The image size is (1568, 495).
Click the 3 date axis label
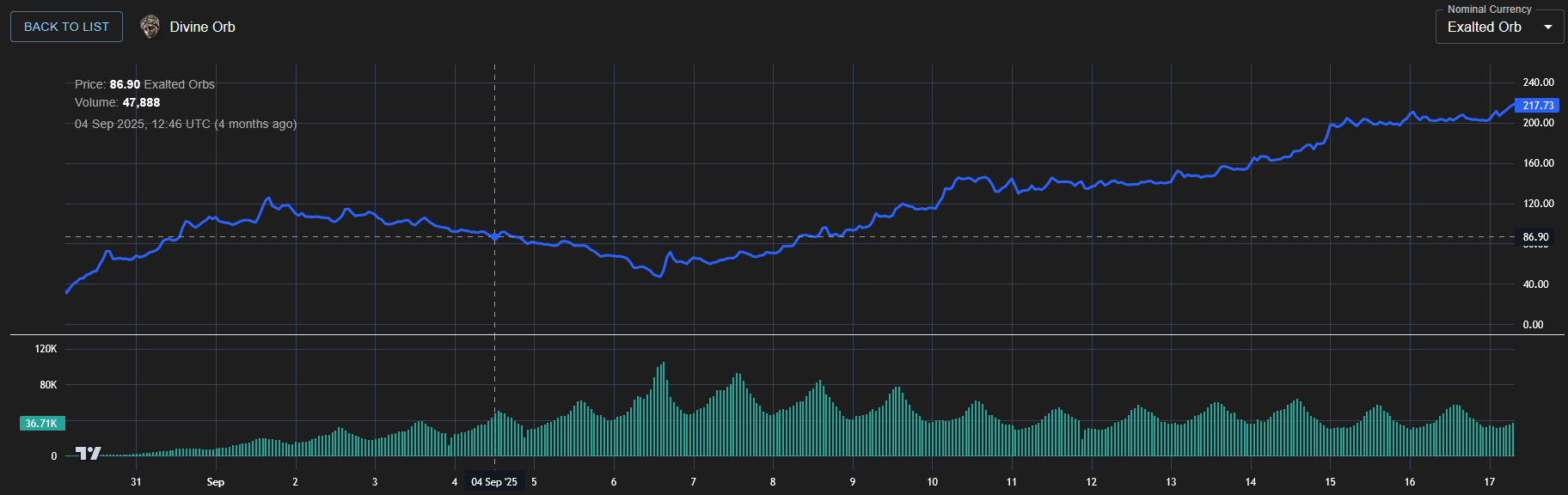click(x=375, y=482)
